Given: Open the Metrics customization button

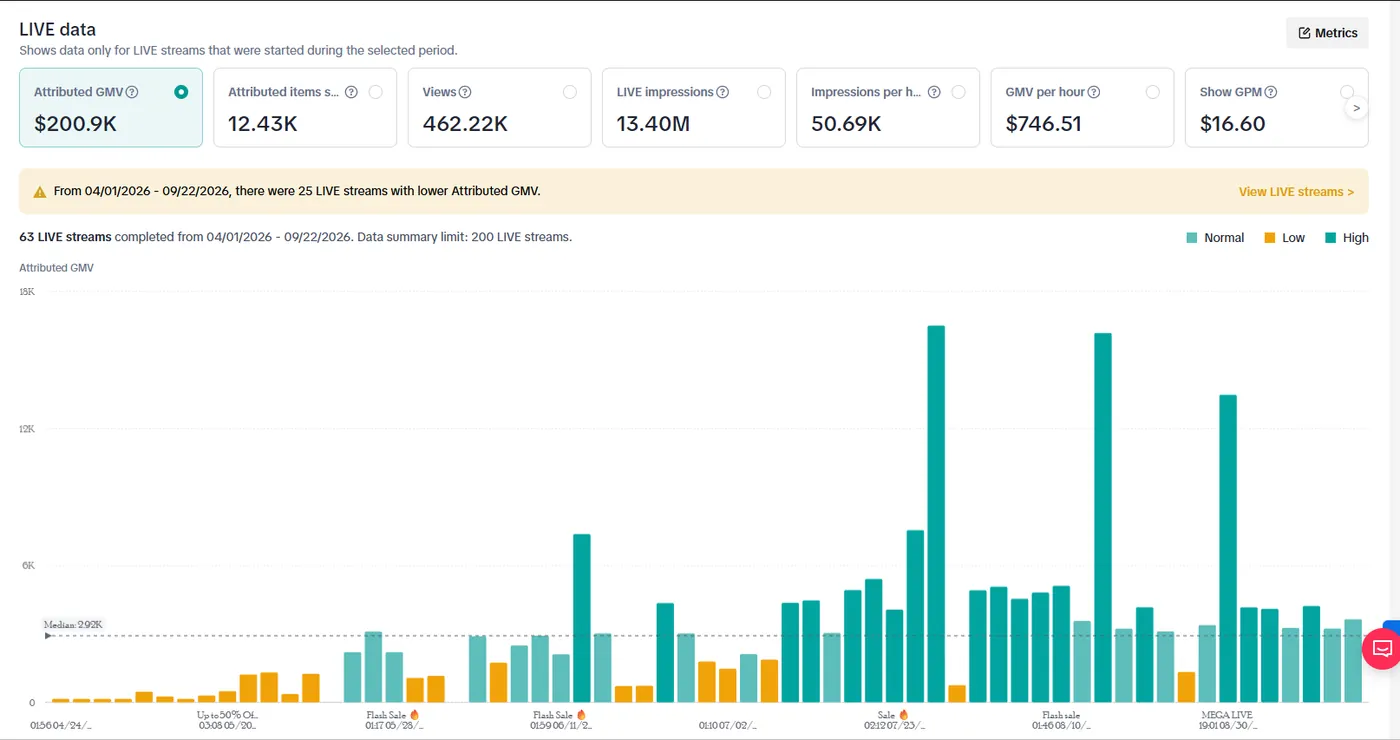Looking at the screenshot, I should pos(1327,33).
